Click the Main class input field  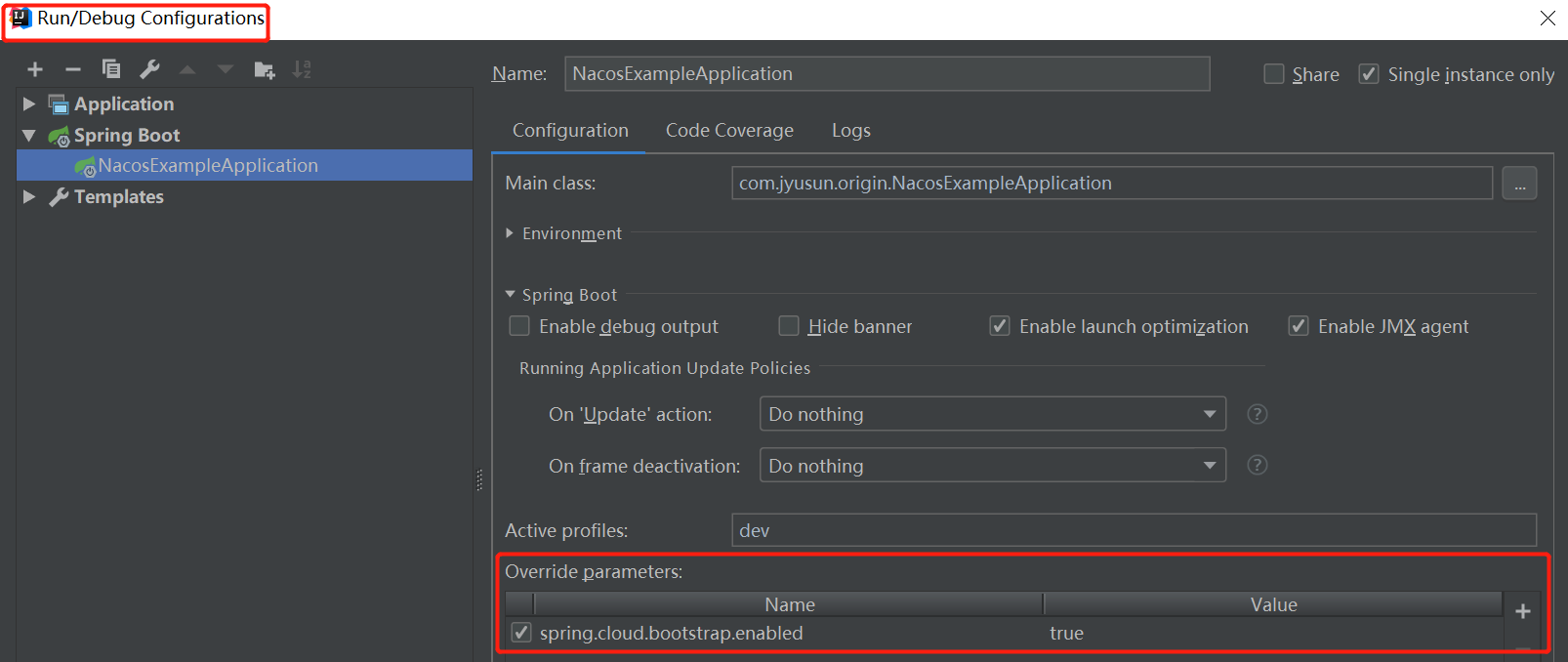click(x=1112, y=184)
